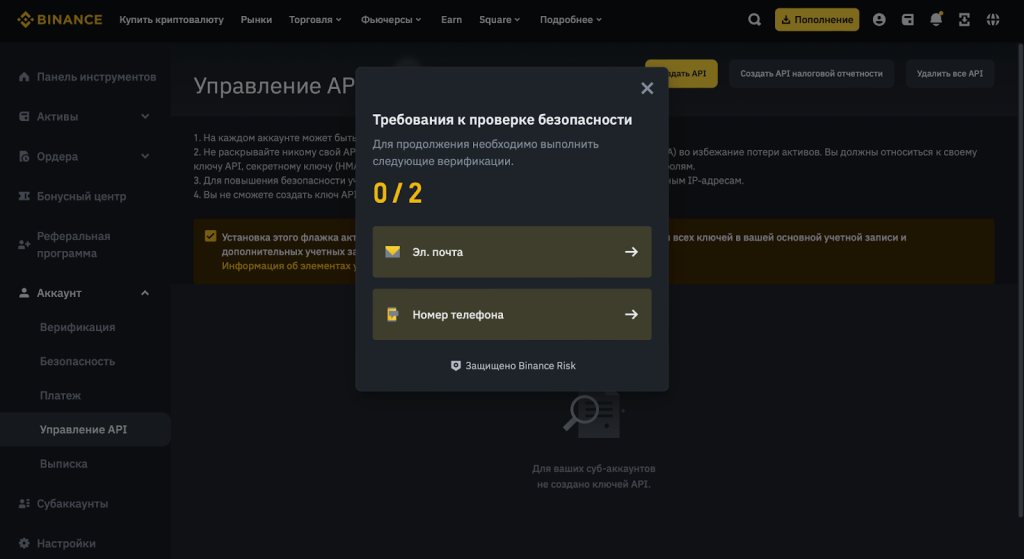This screenshot has width=1024, height=559.
Task: Choose Эл. почта verification option
Action: pos(512,251)
